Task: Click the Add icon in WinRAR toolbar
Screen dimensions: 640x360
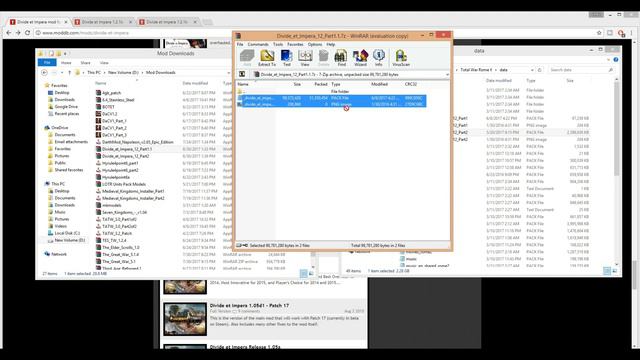Action: coord(247,58)
